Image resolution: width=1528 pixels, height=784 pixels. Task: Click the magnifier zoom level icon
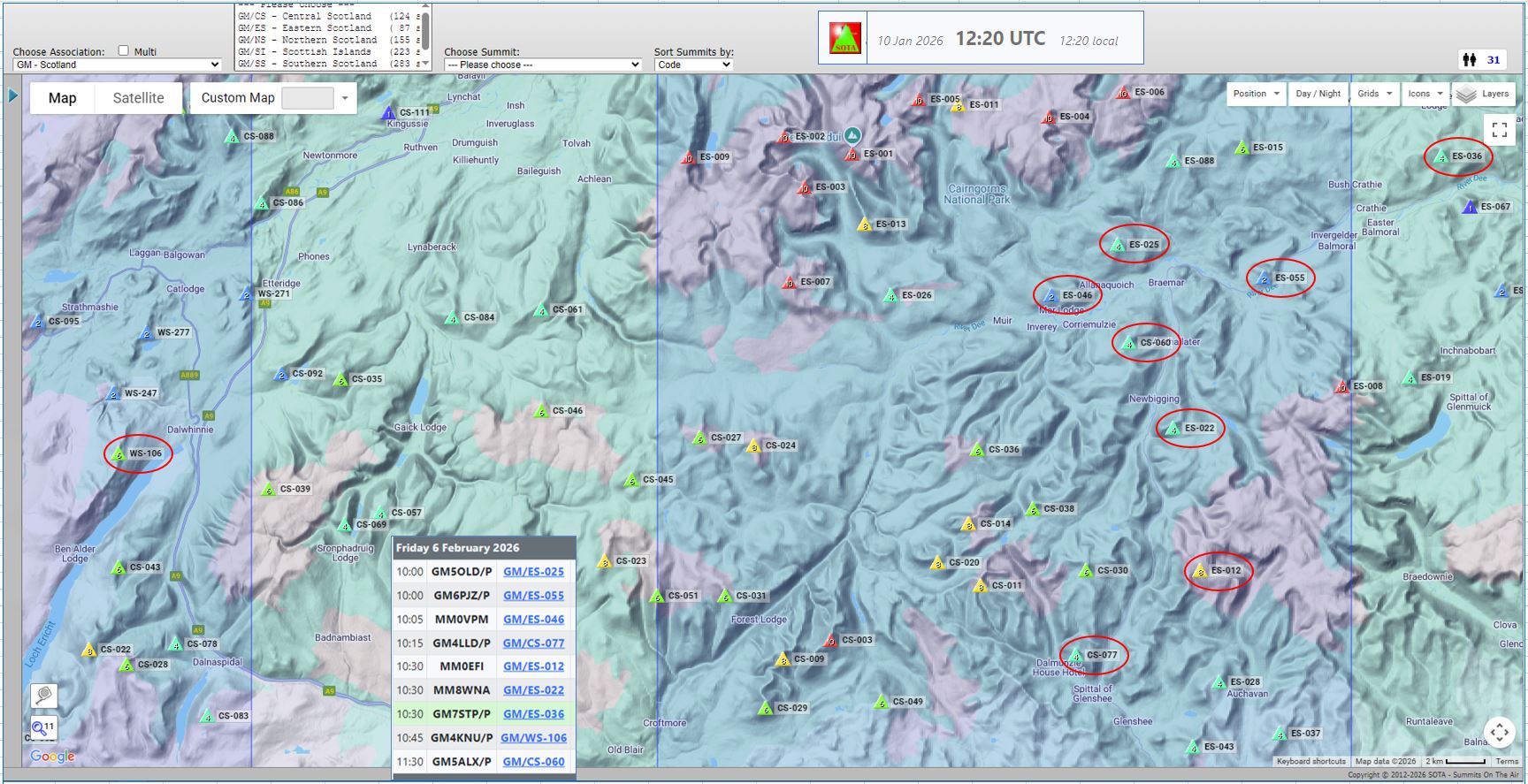tap(42, 729)
